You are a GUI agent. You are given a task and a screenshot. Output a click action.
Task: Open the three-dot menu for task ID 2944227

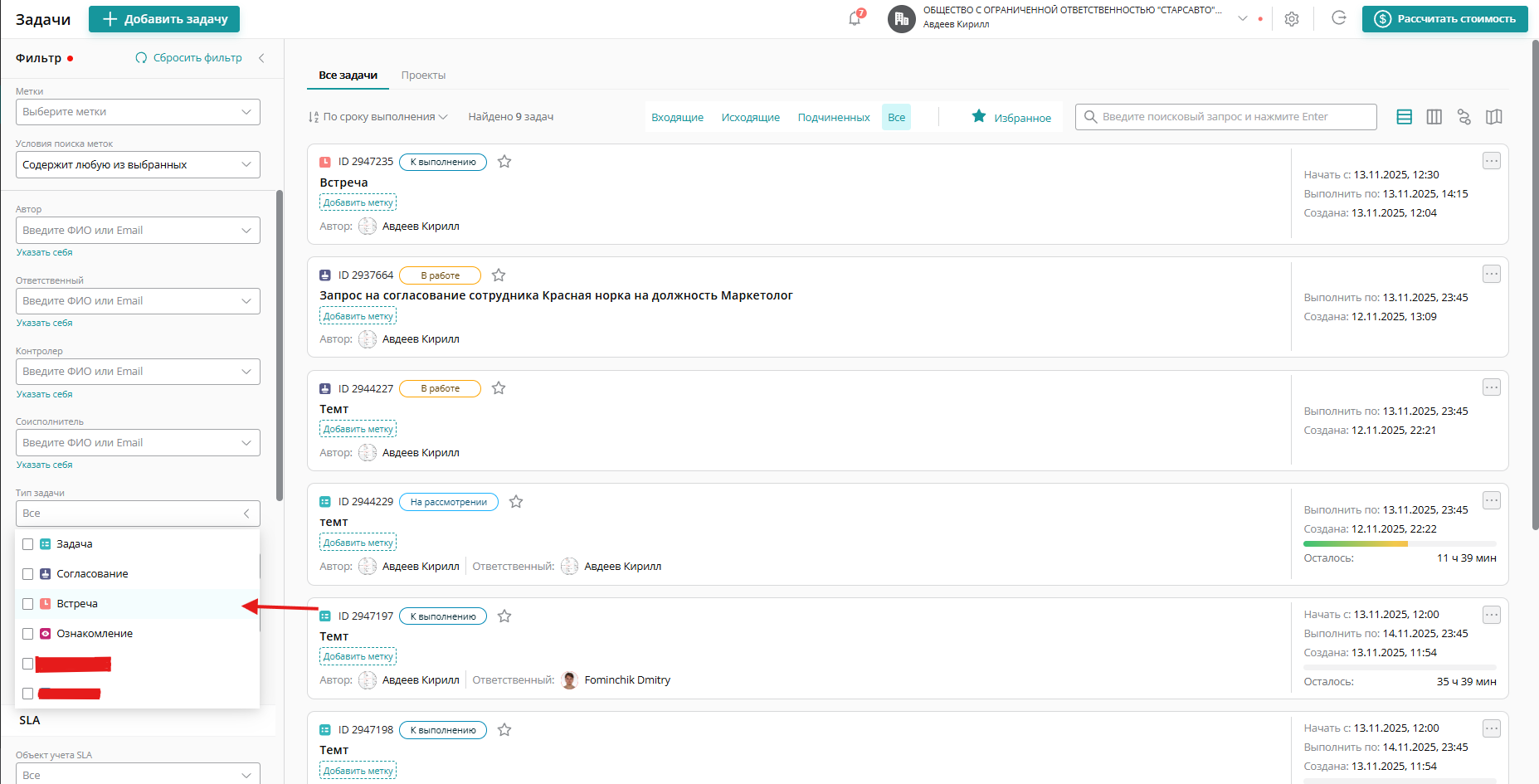1492,387
